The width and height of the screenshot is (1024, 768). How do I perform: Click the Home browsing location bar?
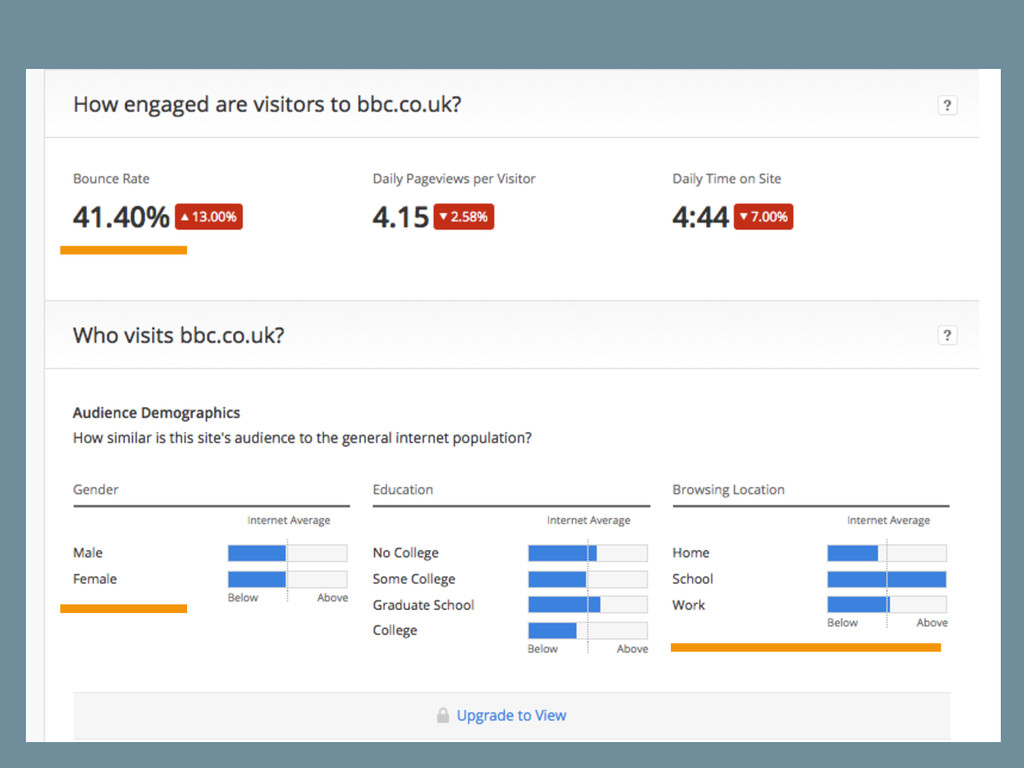click(x=887, y=553)
